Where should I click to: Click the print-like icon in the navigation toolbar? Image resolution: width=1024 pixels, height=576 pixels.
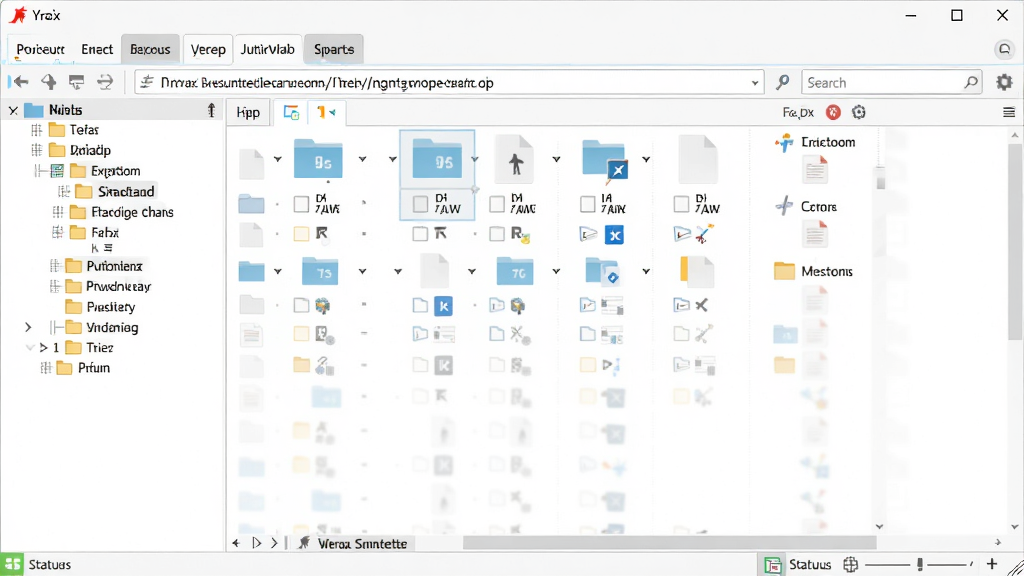[x=76, y=82]
